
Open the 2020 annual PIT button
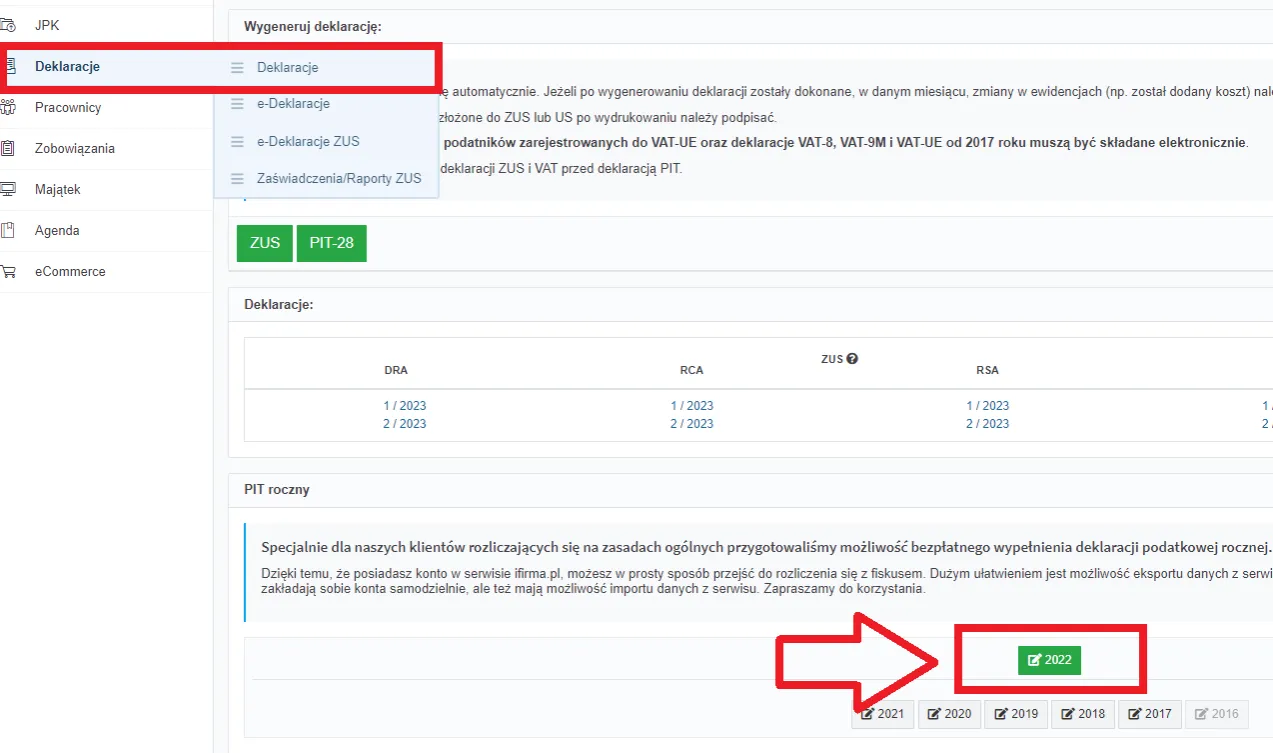coord(950,714)
